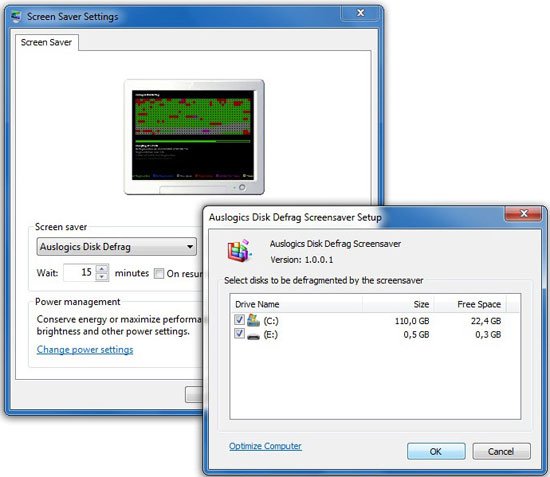Confirm setup with the OK button

pyautogui.click(x=436, y=451)
